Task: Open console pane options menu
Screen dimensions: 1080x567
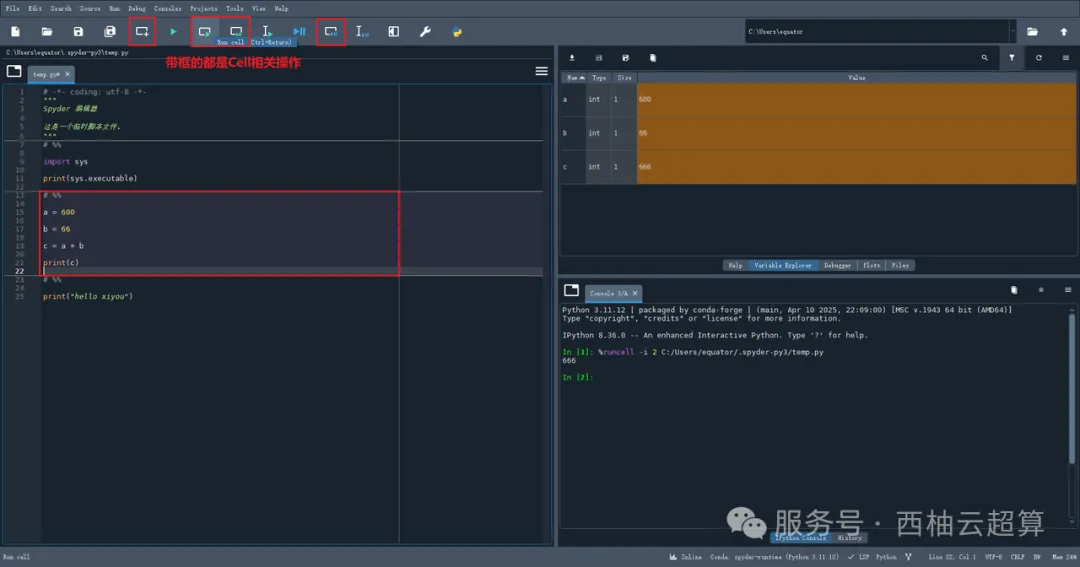Action: tap(1068, 290)
